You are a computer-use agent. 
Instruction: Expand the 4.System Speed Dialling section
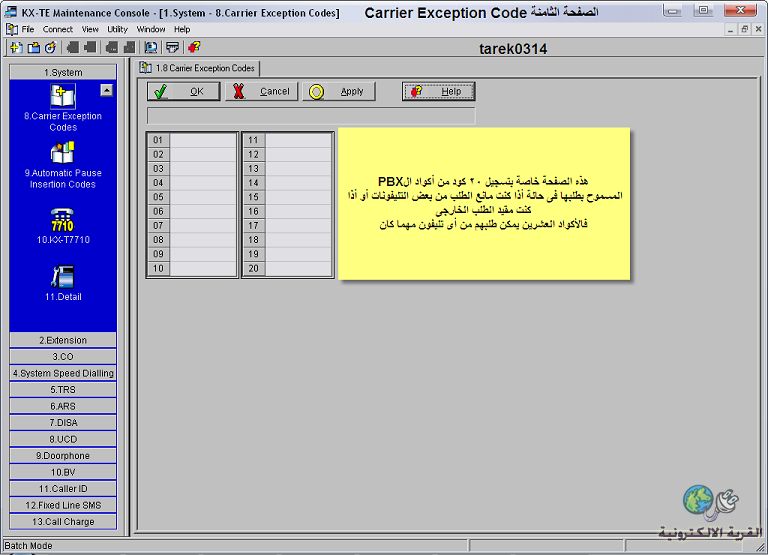click(x=63, y=373)
